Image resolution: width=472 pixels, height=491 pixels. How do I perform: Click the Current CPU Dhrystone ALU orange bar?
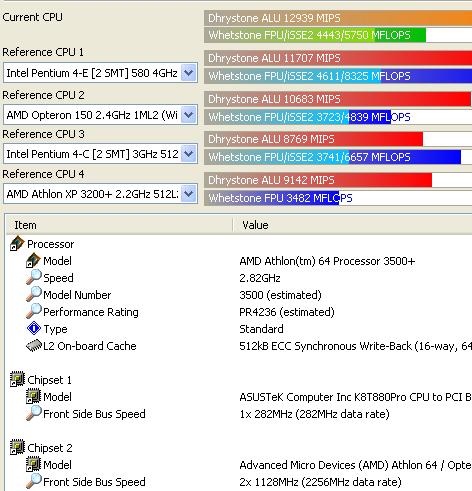pos(338,18)
